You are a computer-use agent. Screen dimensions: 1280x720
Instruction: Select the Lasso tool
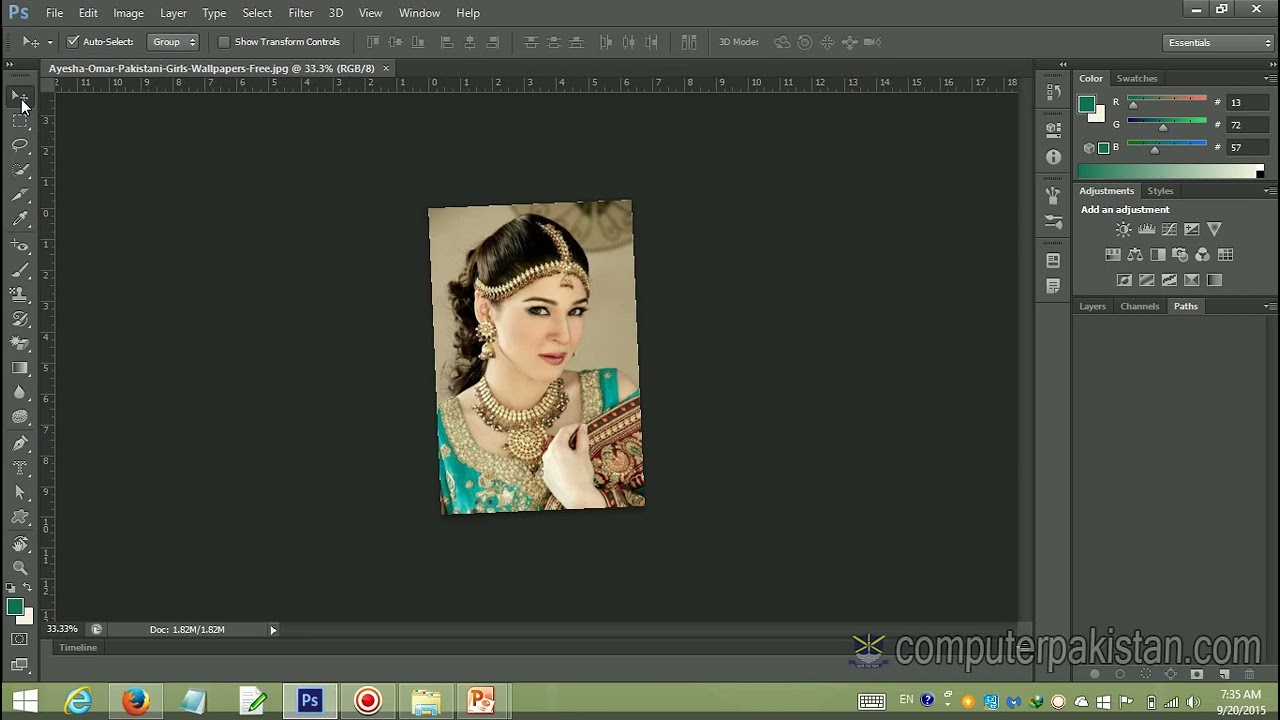click(x=20, y=146)
